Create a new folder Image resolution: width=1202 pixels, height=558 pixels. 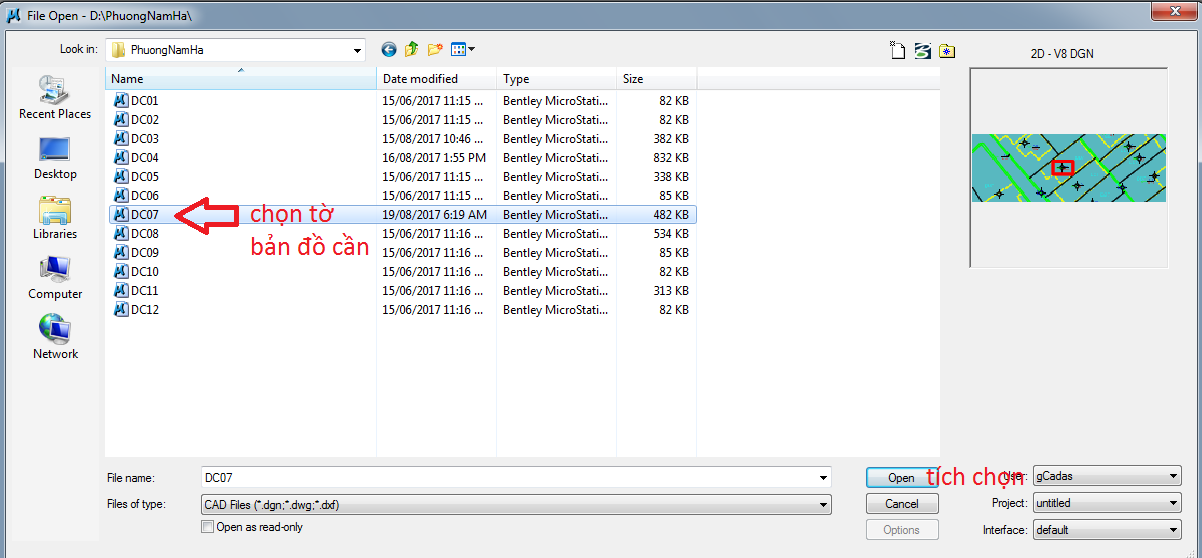click(434, 49)
